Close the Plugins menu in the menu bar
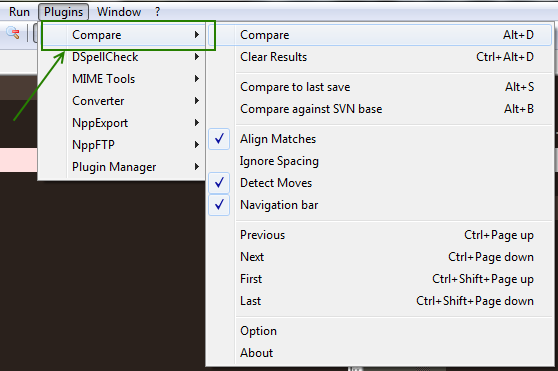The height and width of the screenshot is (371, 558). tap(63, 12)
